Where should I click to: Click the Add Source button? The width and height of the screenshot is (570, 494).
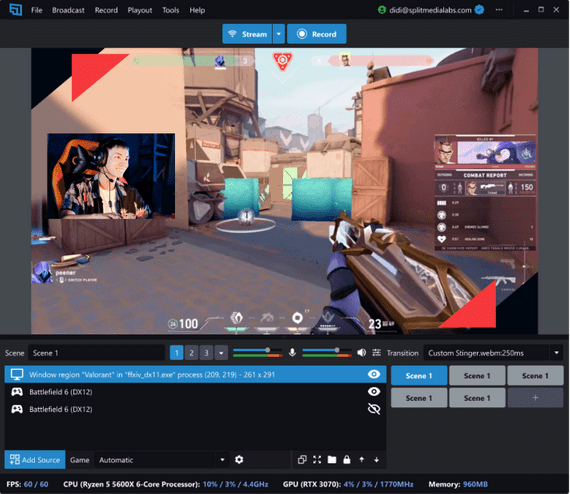point(35,460)
